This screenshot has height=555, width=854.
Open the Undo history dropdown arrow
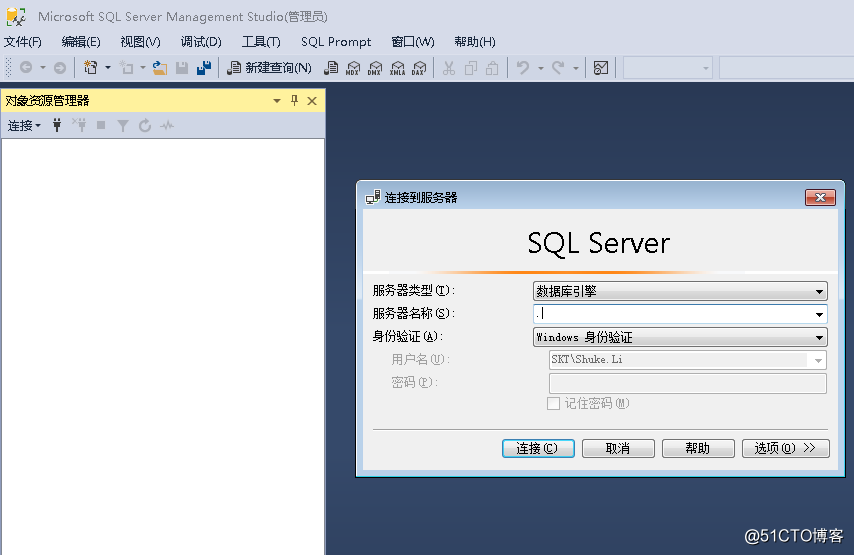[x=541, y=68]
